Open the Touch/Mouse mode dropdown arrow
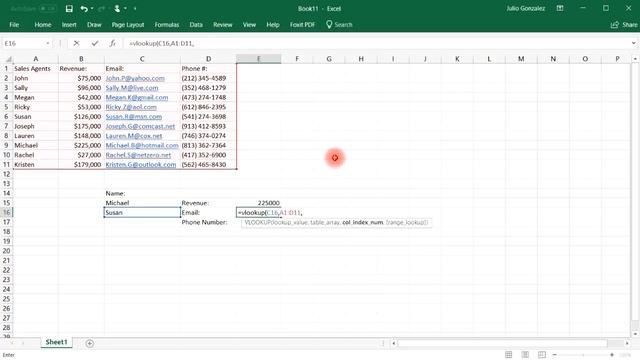This screenshot has width=640, height=360. point(125,9)
